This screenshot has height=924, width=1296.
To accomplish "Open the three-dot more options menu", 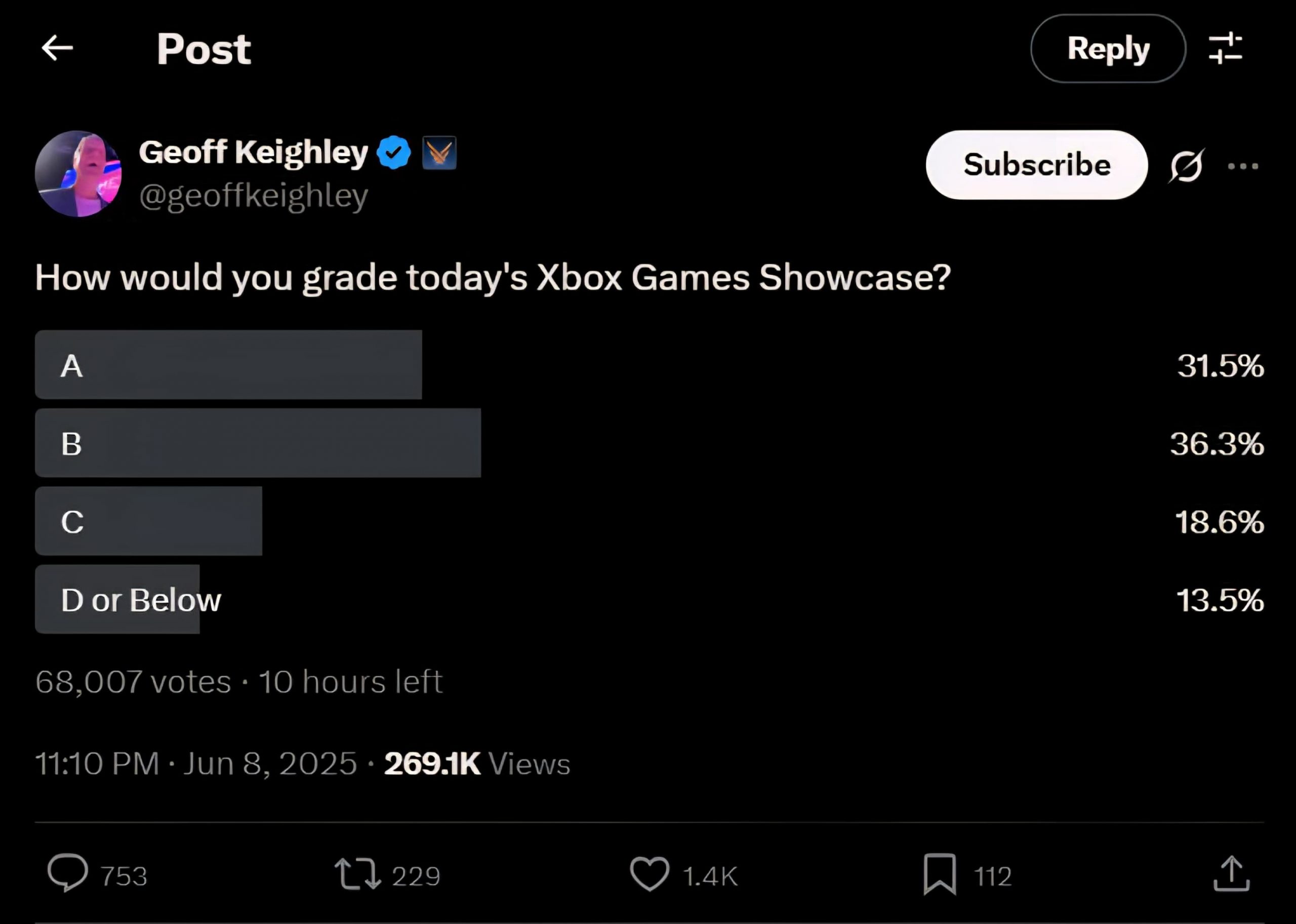I will pyautogui.click(x=1243, y=166).
